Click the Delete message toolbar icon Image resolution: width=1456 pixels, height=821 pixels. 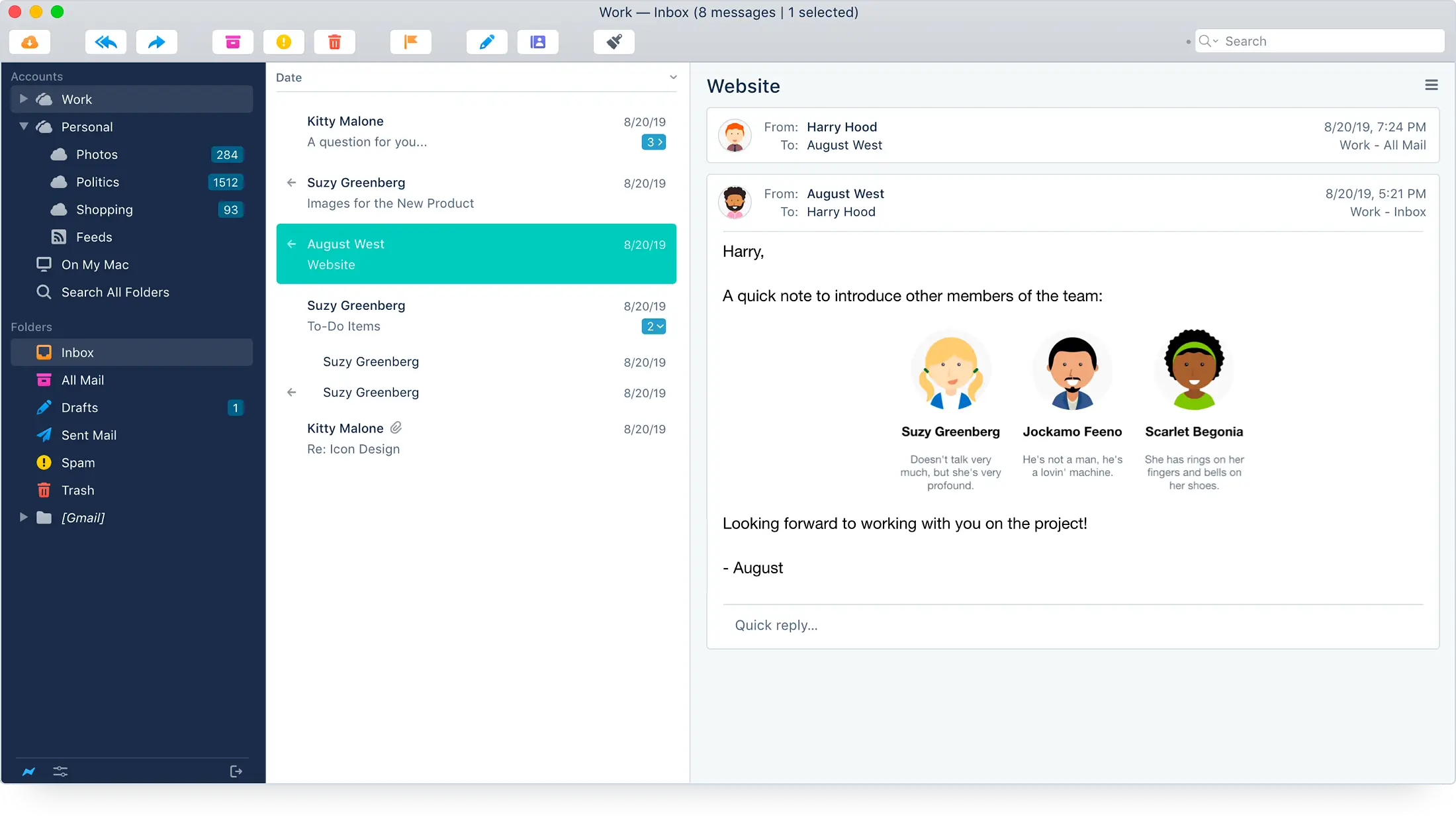pyautogui.click(x=334, y=41)
